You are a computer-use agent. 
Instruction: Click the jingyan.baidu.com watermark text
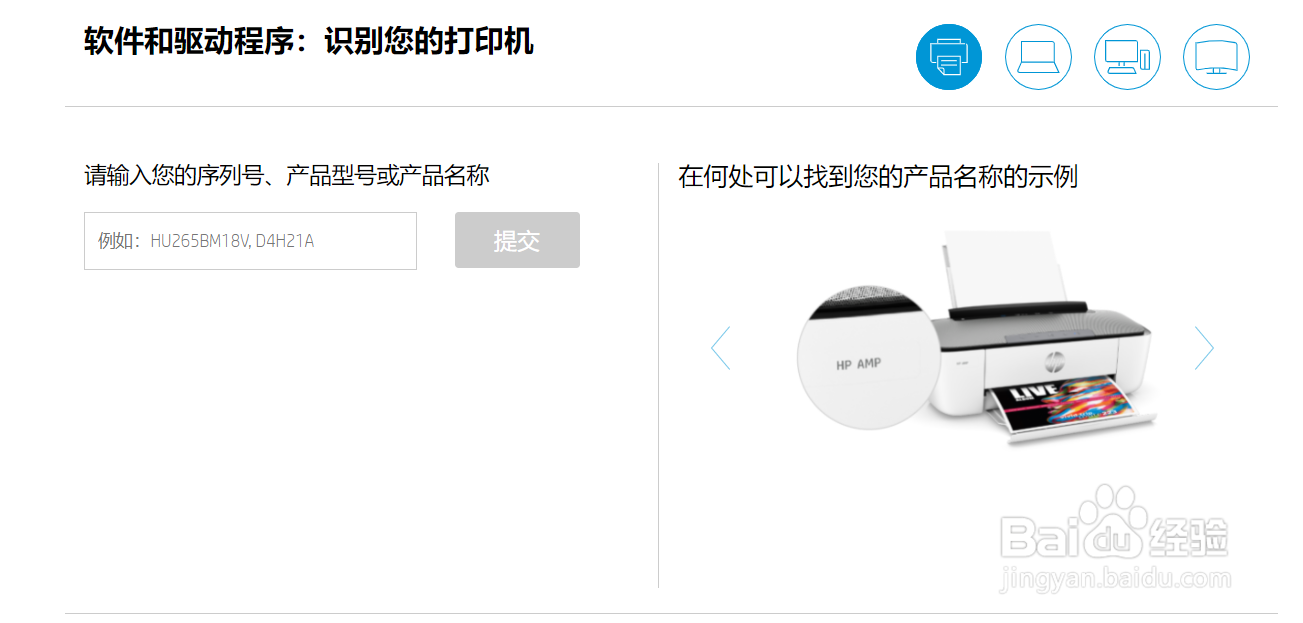tap(1115, 578)
